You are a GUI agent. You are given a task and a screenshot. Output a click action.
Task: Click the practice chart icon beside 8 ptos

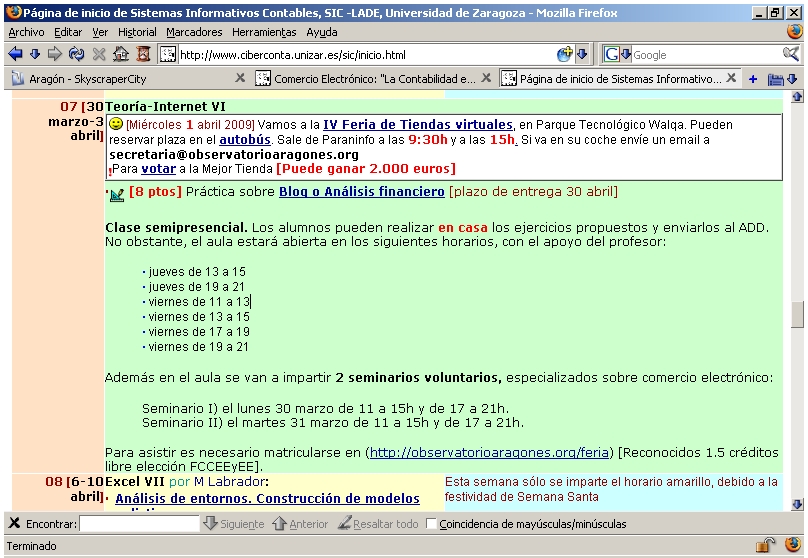(117, 195)
